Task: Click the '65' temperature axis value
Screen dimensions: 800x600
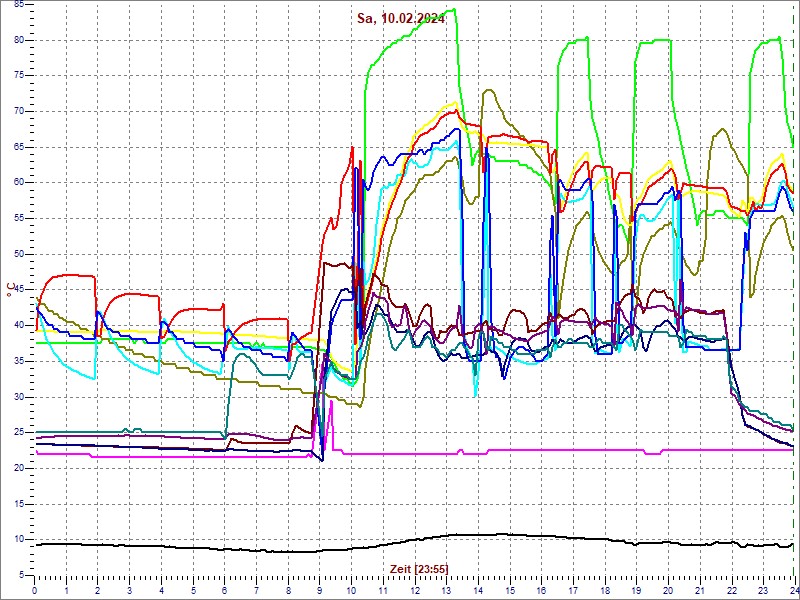Action: tap(19, 147)
